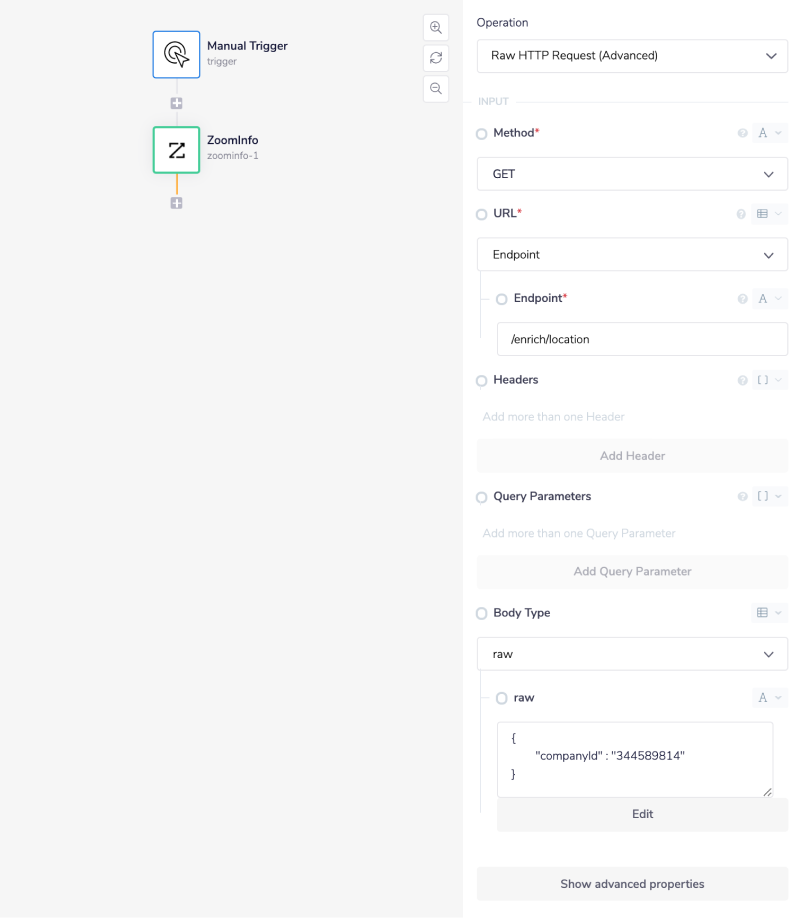This screenshot has height=918, width=800.
Task: Click Show advanced properties button
Action: (632, 884)
